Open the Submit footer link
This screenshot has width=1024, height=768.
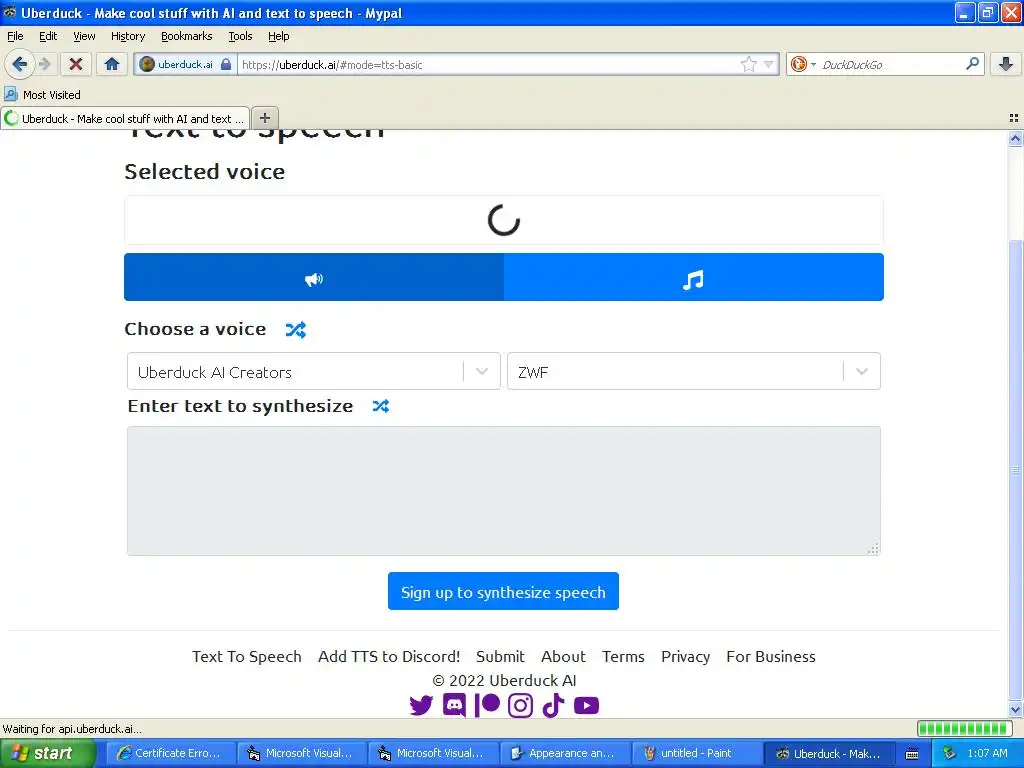[500, 656]
